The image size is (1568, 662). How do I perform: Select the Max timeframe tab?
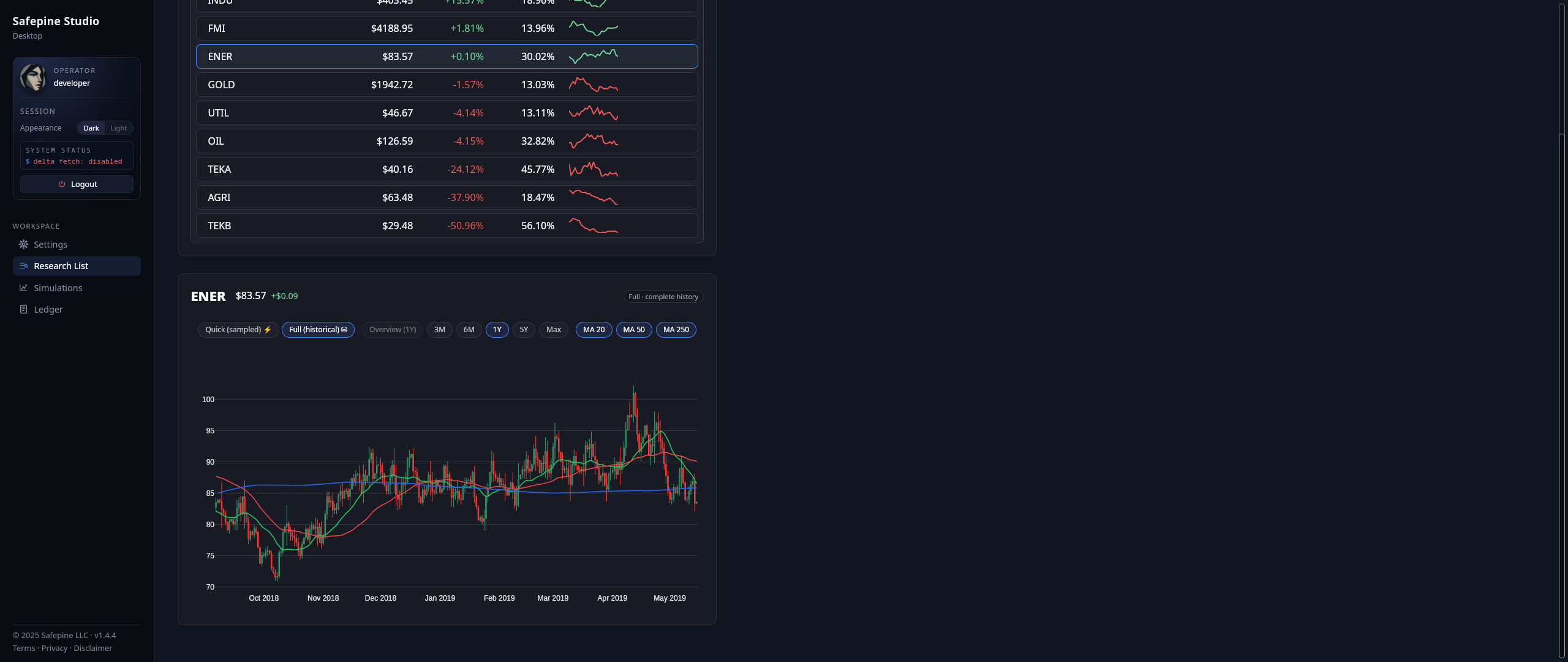(553, 330)
